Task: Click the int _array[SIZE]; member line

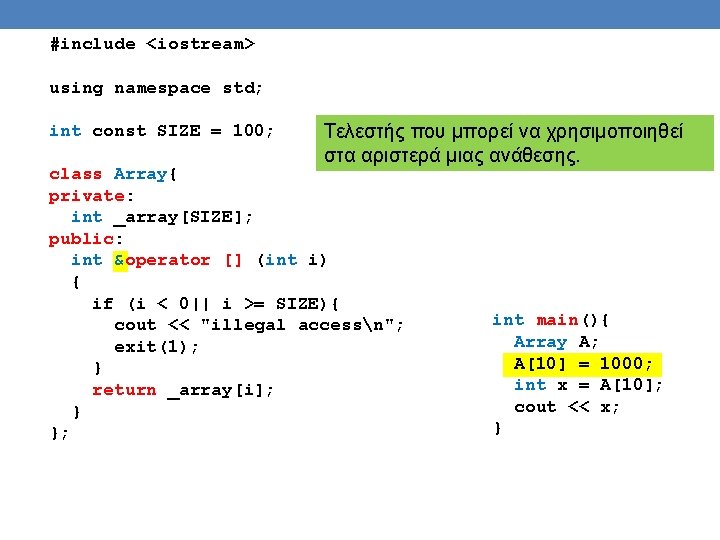Action: pyautogui.click(x=161, y=217)
